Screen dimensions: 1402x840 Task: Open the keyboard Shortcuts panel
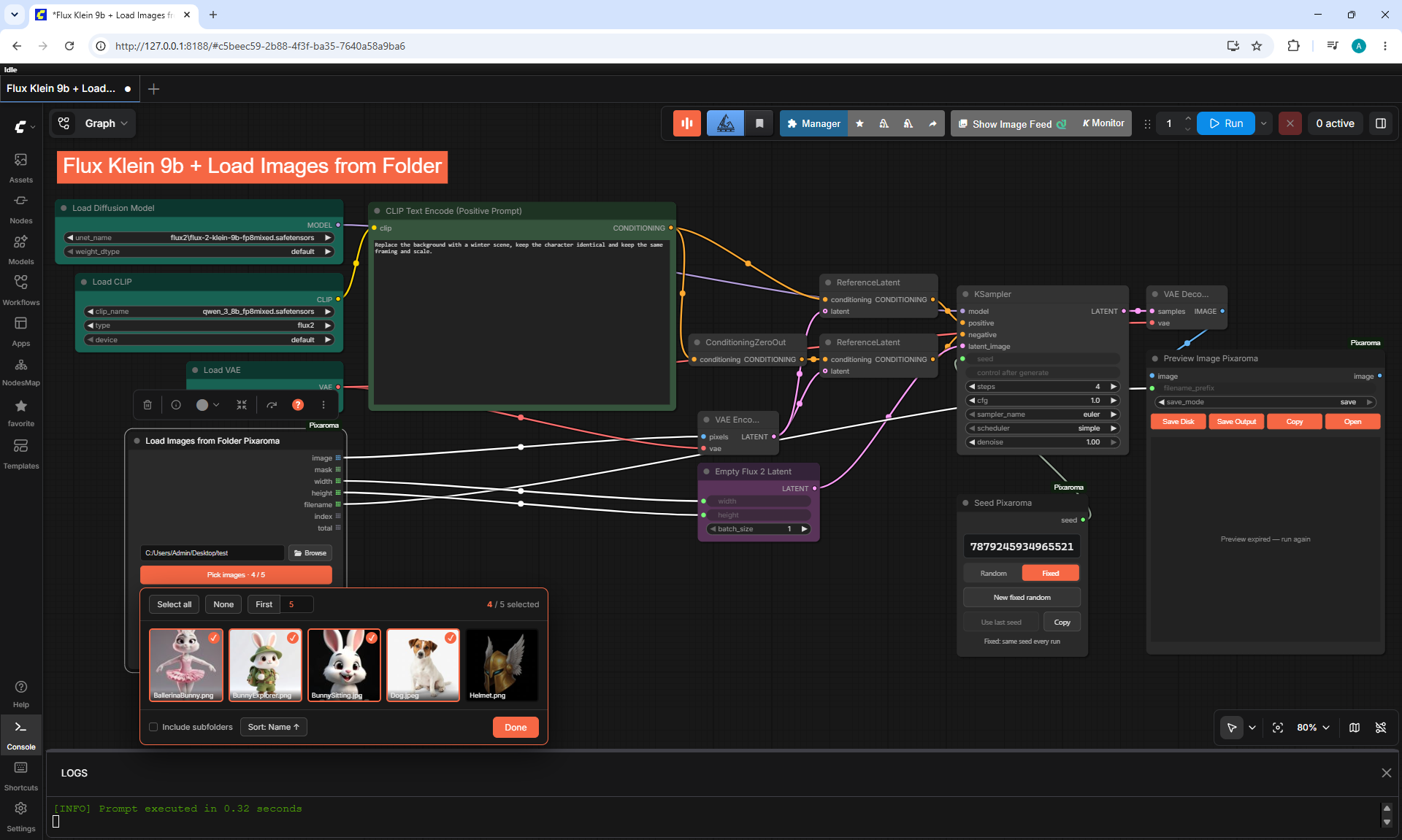(21, 776)
